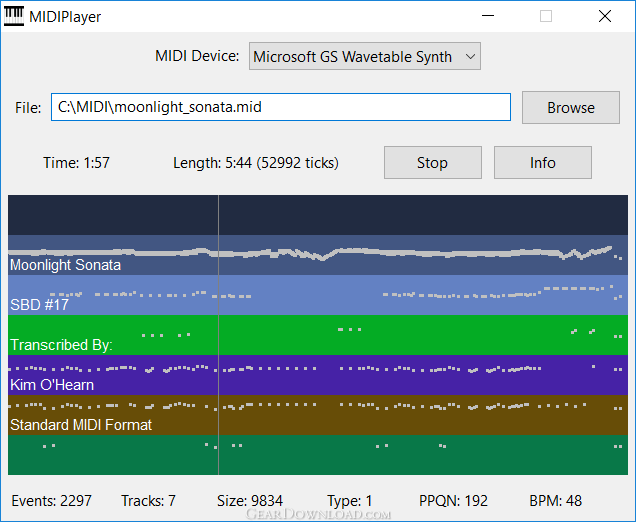Click the Type: 1 status entry
This screenshot has height=522, width=636.
coord(350,501)
